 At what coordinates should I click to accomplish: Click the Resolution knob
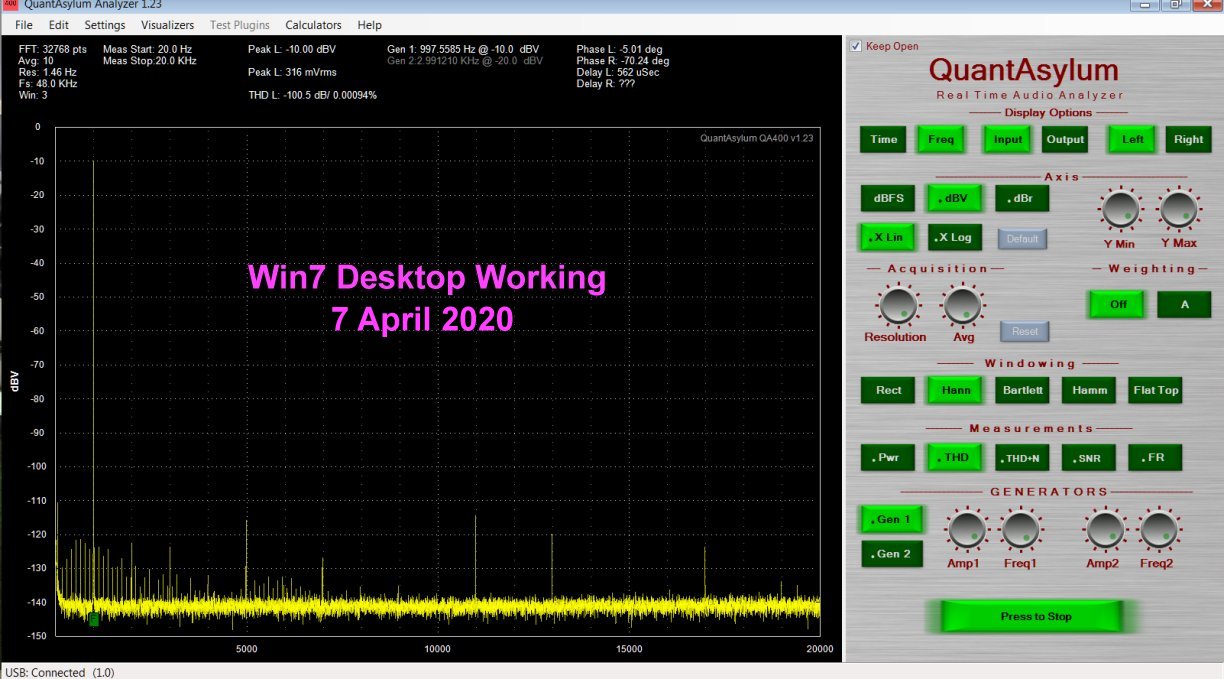coord(896,304)
